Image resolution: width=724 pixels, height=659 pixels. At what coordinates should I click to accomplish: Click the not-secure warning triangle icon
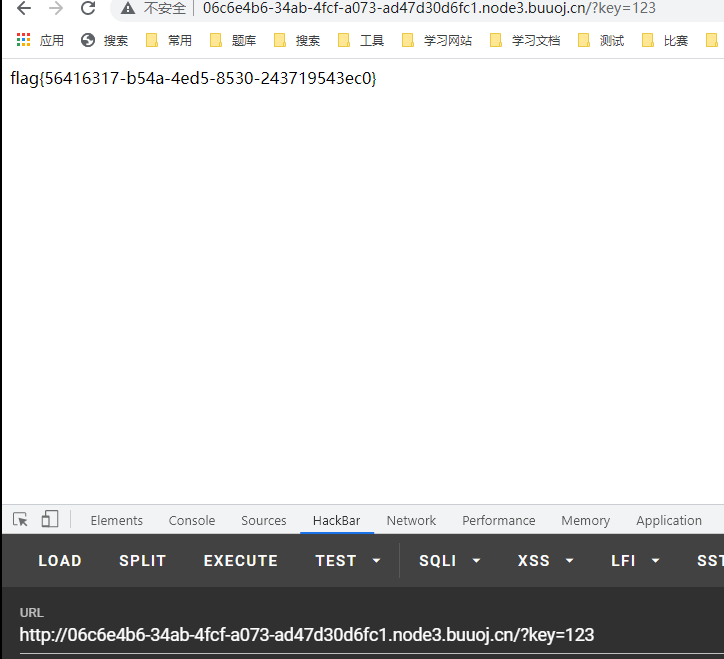[128, 9]
